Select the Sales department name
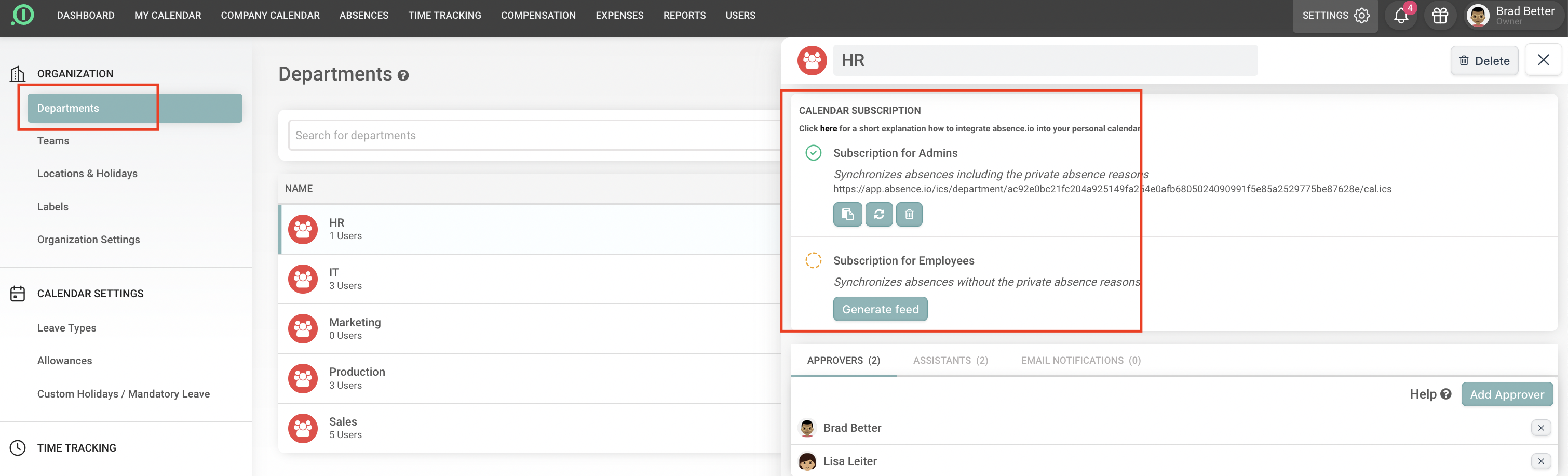The height and width of the screenshot is (476, 1568). click(343, 422)
